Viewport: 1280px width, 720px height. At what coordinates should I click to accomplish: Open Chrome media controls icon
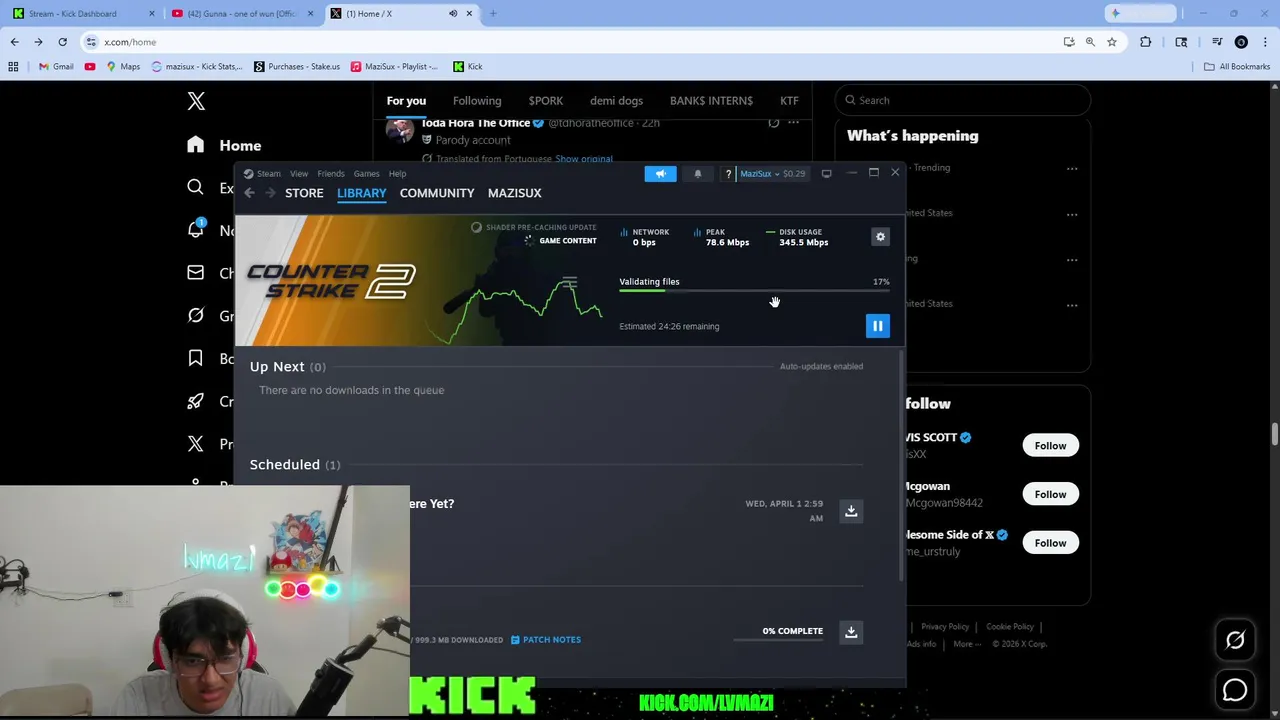(x=1217, y=42)
